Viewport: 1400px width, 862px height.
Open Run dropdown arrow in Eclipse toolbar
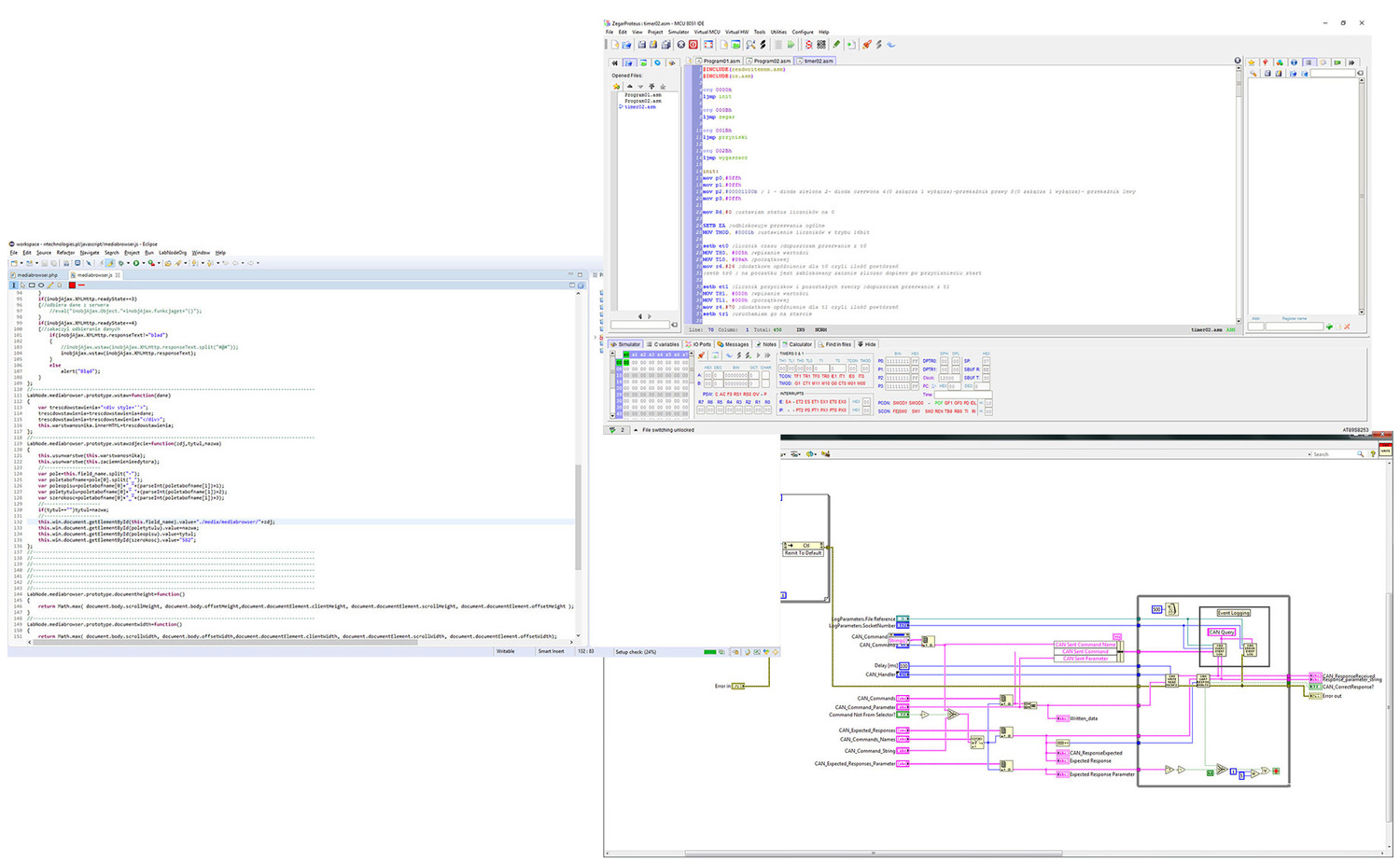(x=144, y=263)
